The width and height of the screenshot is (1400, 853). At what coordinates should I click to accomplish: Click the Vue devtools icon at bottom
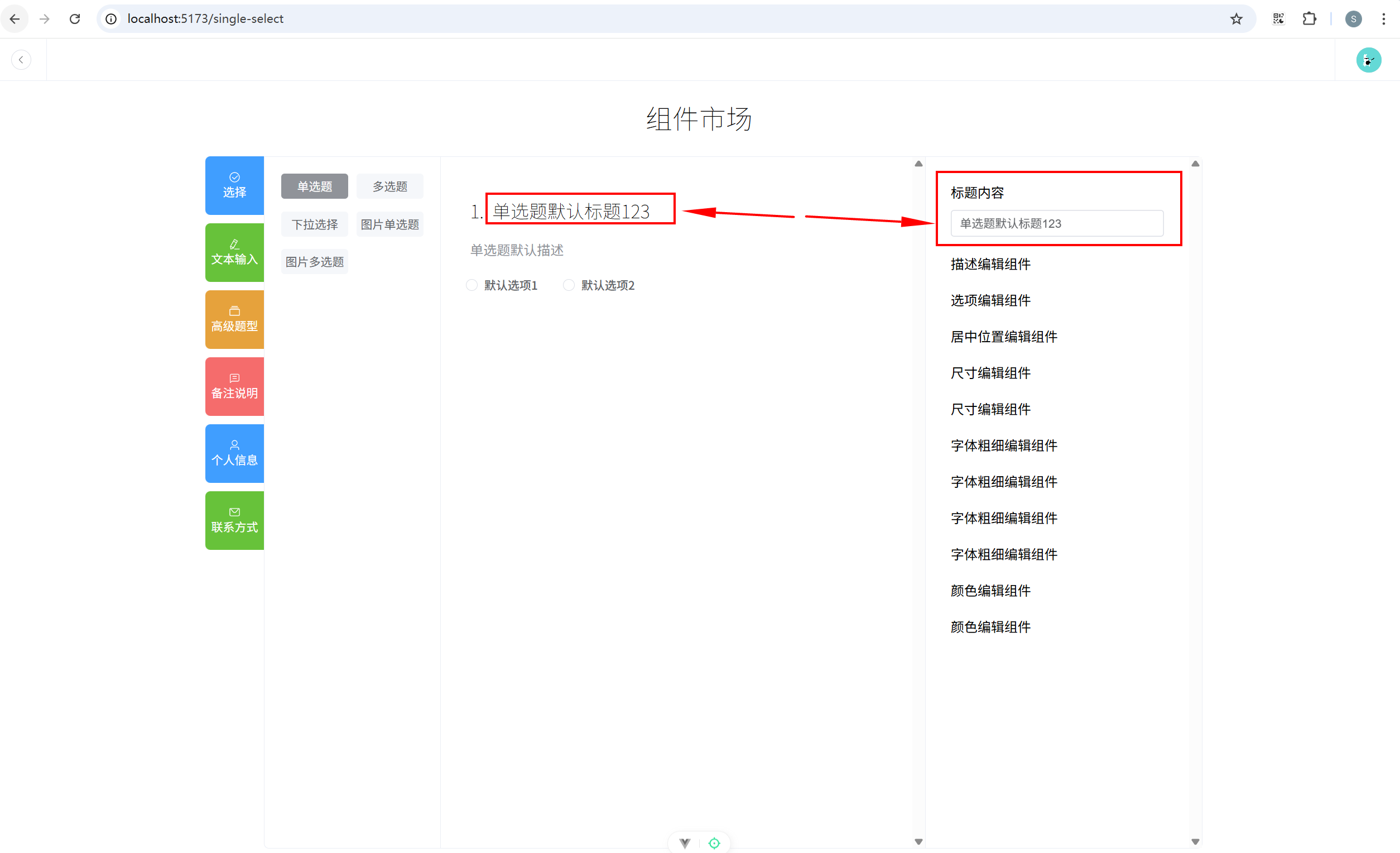[x=685, y=843]
